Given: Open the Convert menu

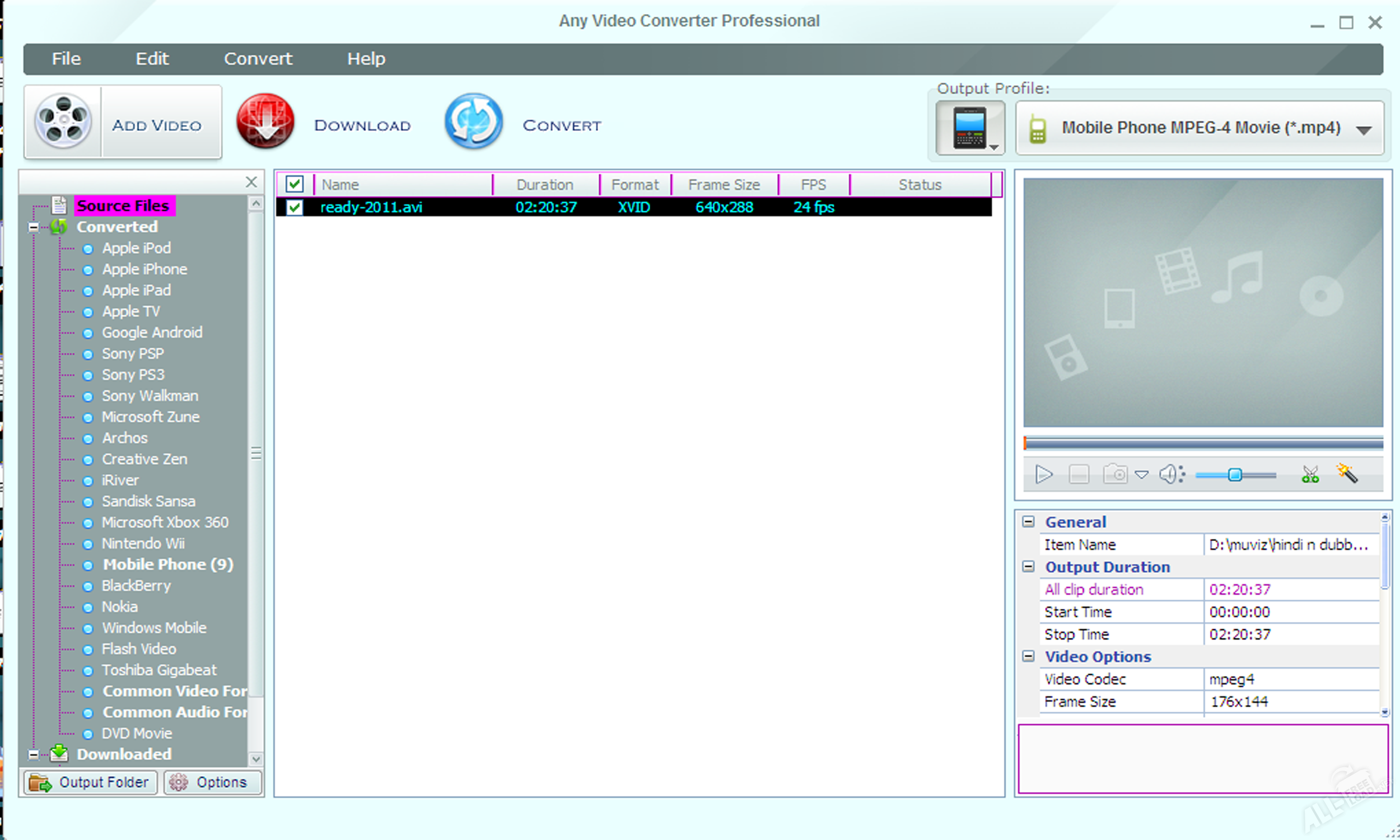Looking at the screenshot, I should click(x=258, y=59).
